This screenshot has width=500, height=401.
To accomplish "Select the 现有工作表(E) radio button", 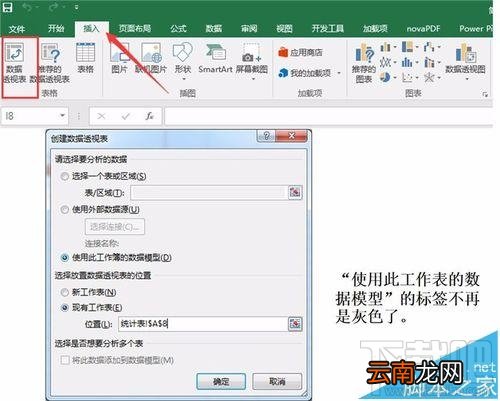I will point(64,308).
